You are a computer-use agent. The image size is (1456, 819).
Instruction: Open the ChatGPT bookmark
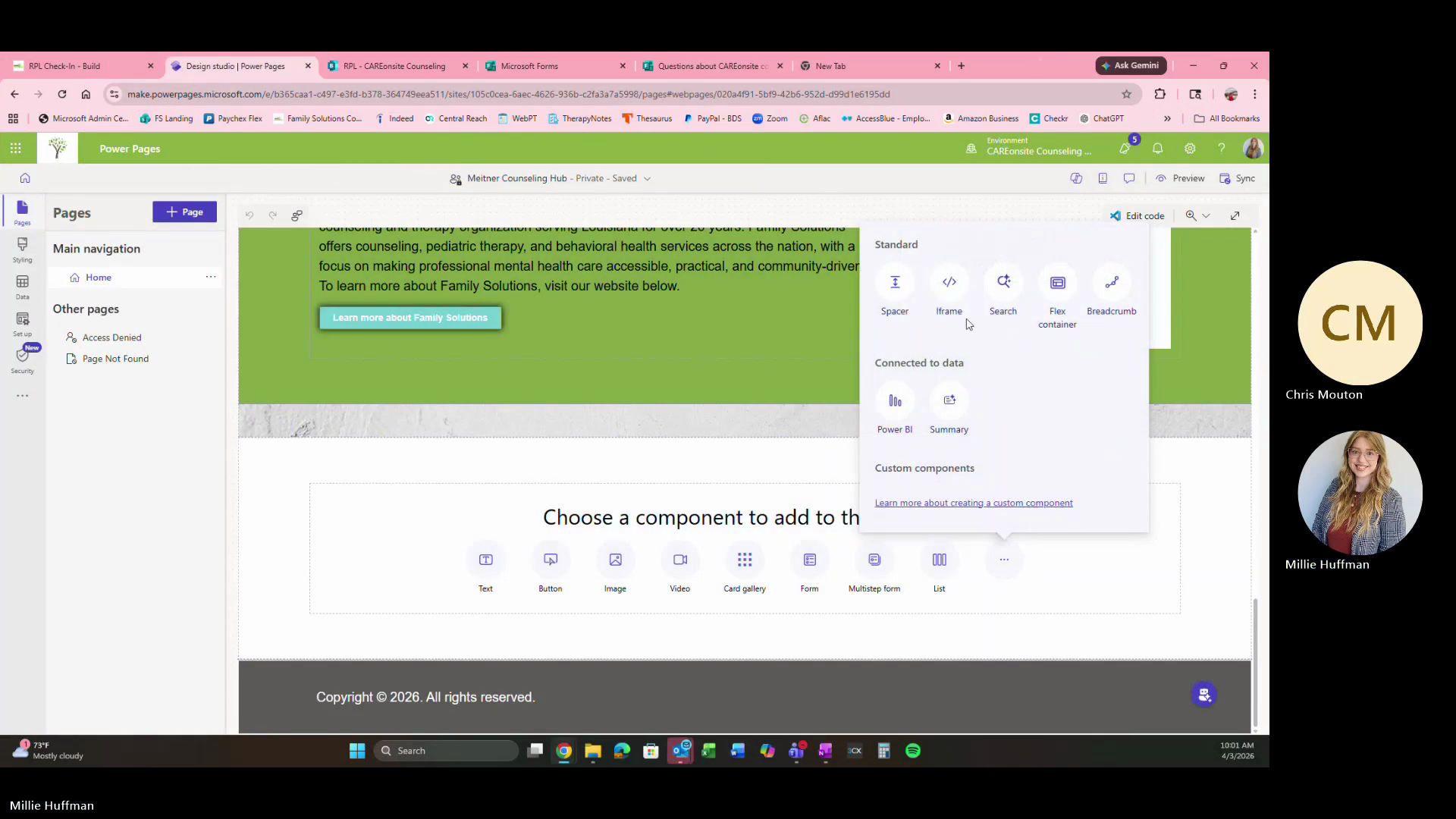pyautogui.click(x=1101, y=118)
